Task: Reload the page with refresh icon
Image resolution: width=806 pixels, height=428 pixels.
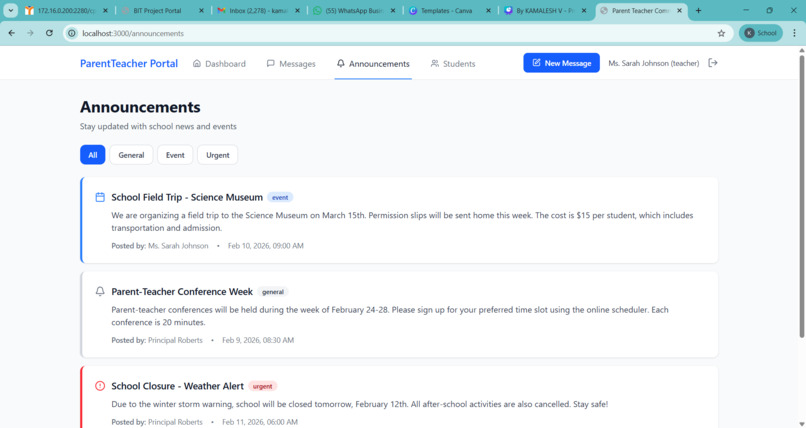Action: point(49,33)
